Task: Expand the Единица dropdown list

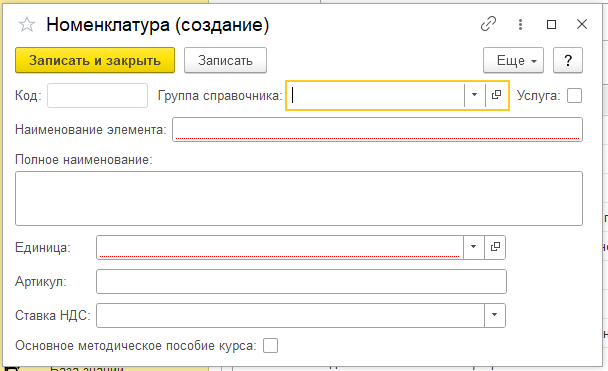Action: coord(473,247)
